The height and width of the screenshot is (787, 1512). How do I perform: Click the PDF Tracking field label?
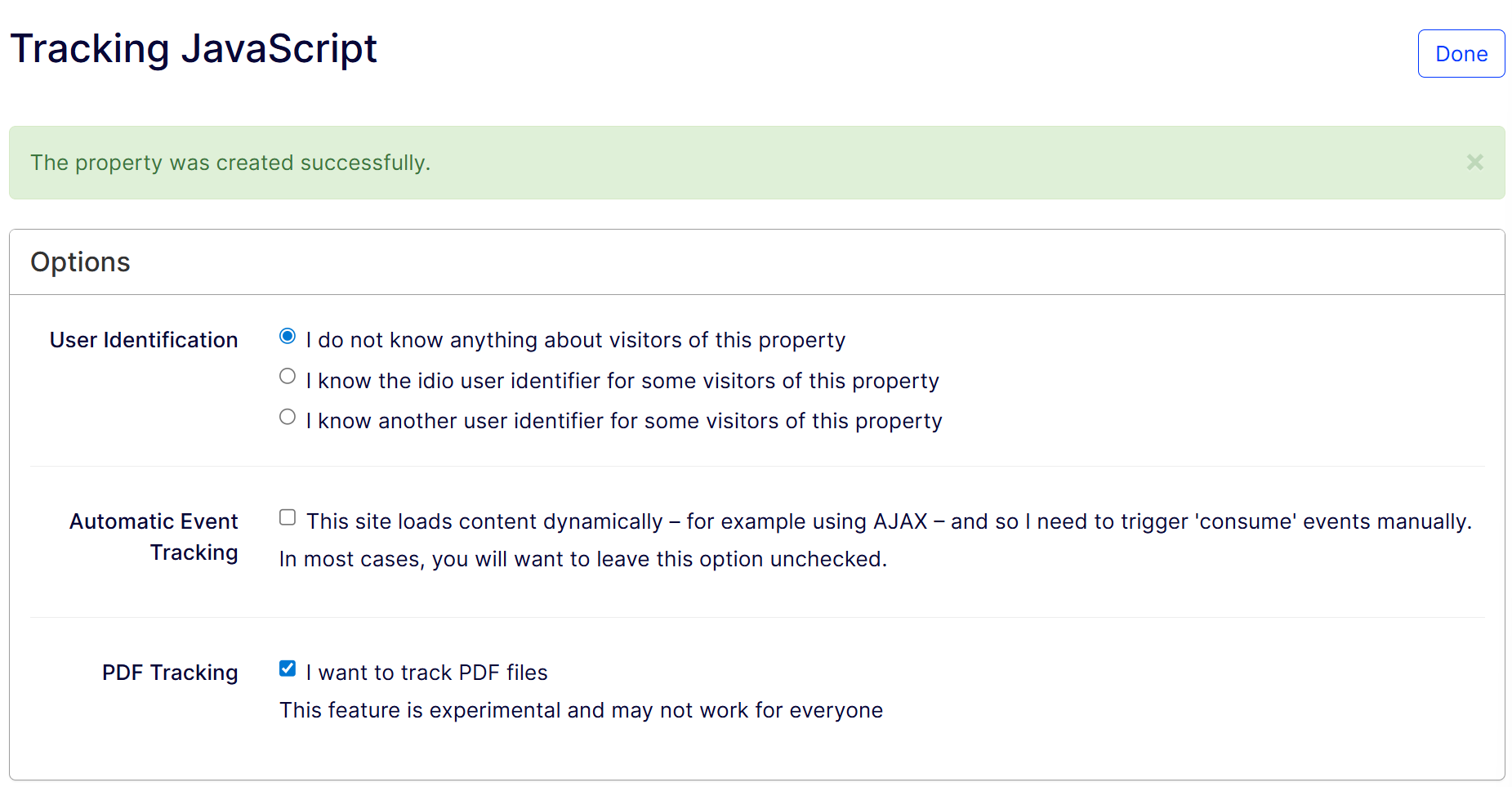coord(170,673)
